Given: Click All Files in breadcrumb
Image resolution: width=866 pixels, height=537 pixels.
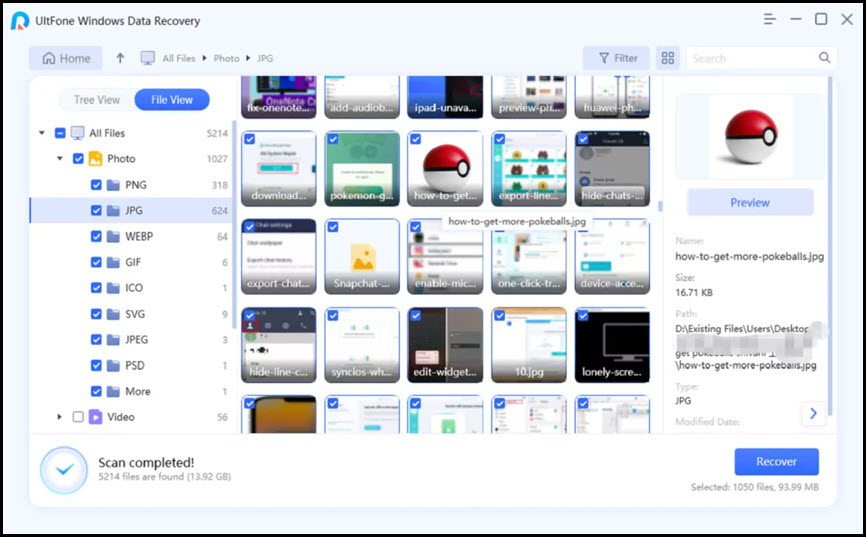Looking at the screenshot, I should click(x=178, y=58).
